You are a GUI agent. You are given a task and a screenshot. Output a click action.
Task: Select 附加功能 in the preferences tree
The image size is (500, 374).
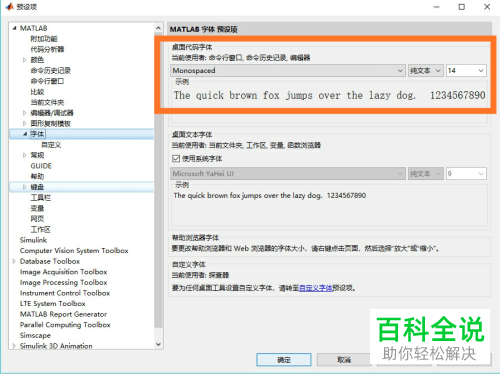coord(44,39)
